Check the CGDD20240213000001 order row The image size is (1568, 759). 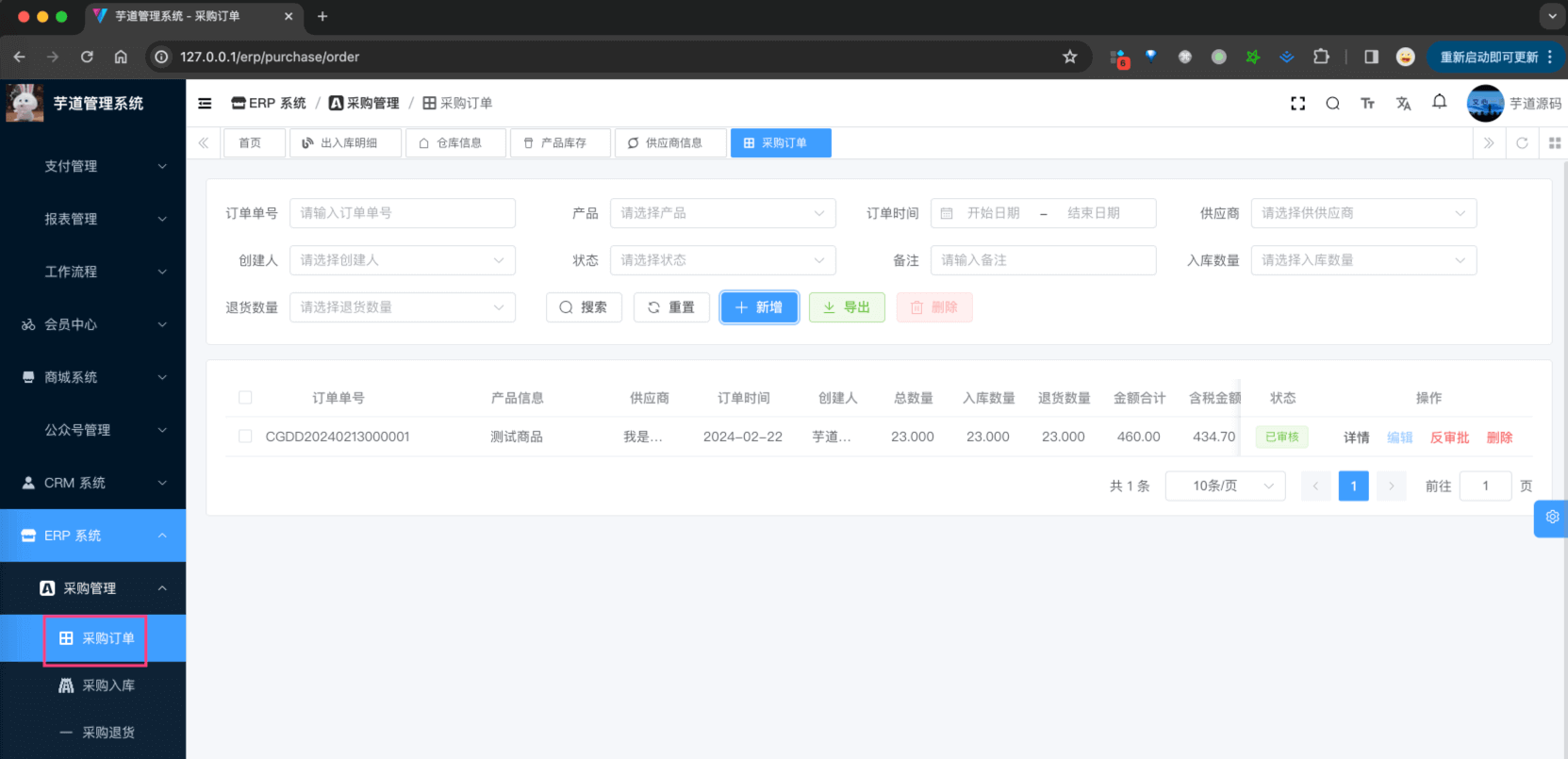(x=245, y=437)
